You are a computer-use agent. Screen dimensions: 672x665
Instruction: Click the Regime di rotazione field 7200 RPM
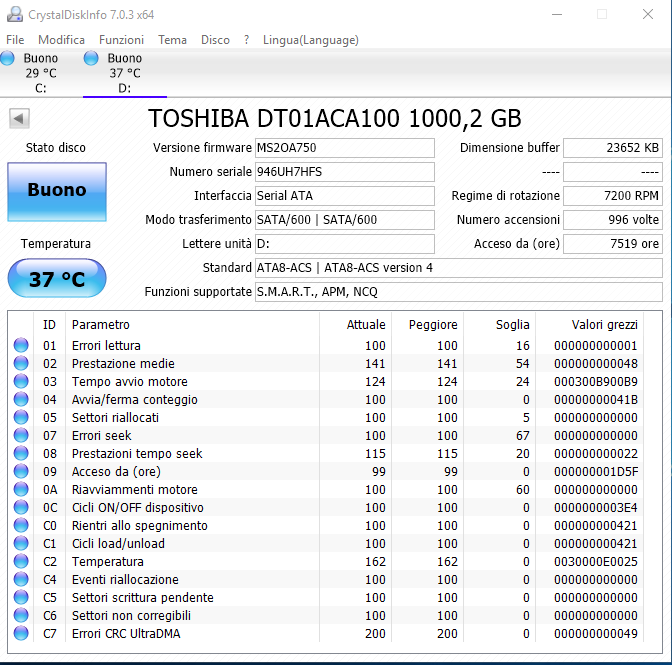click(613, 196)
